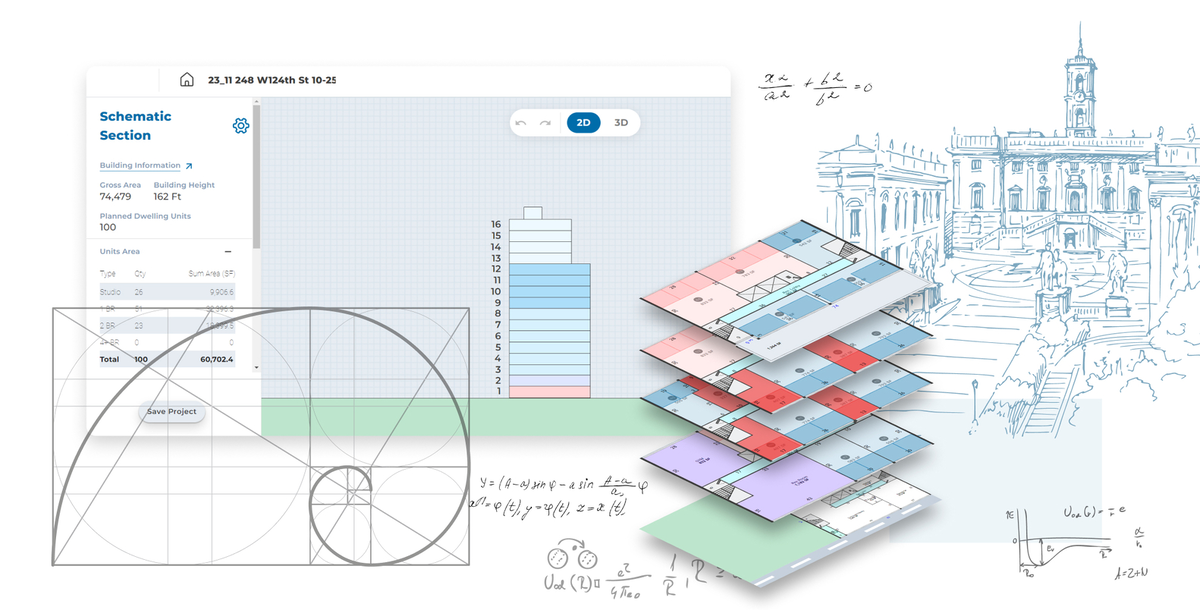
Task: Select floor 5 in the building section
Action: [549, 347]
